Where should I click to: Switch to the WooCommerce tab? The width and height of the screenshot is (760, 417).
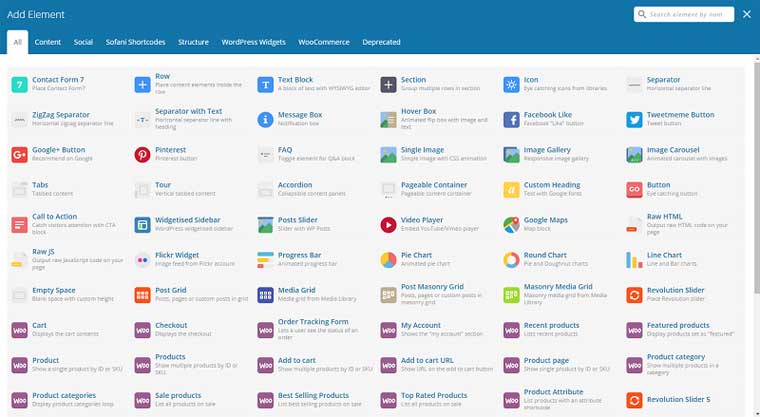324,42
